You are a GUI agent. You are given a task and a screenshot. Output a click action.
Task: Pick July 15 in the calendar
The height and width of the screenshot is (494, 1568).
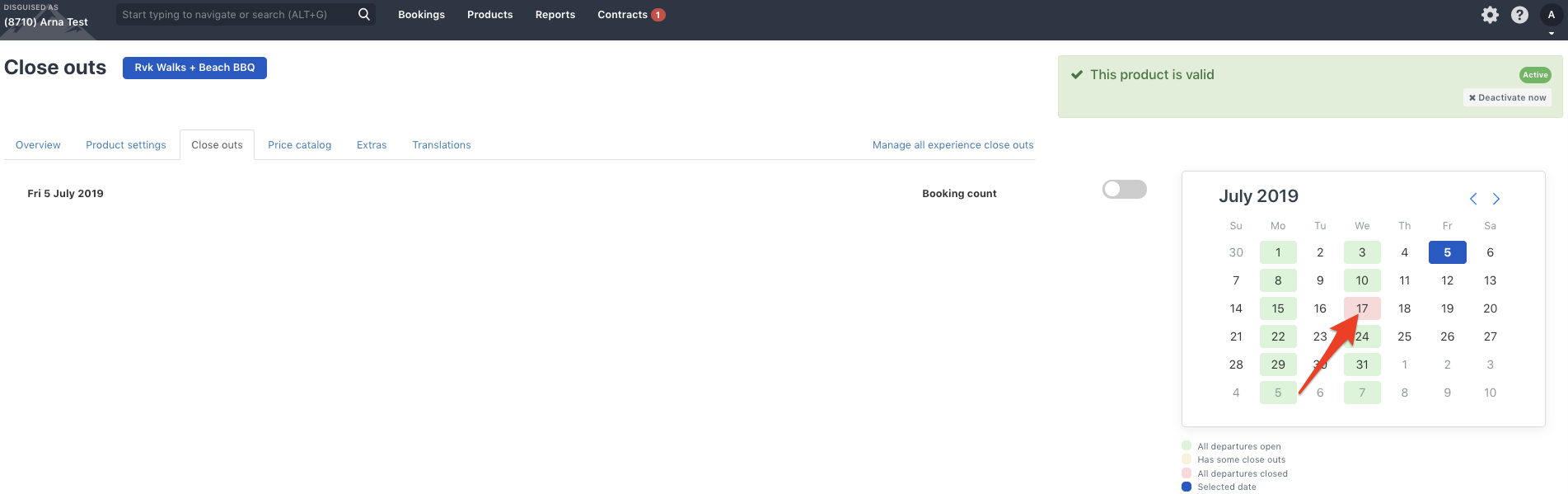pos(1278,308)
